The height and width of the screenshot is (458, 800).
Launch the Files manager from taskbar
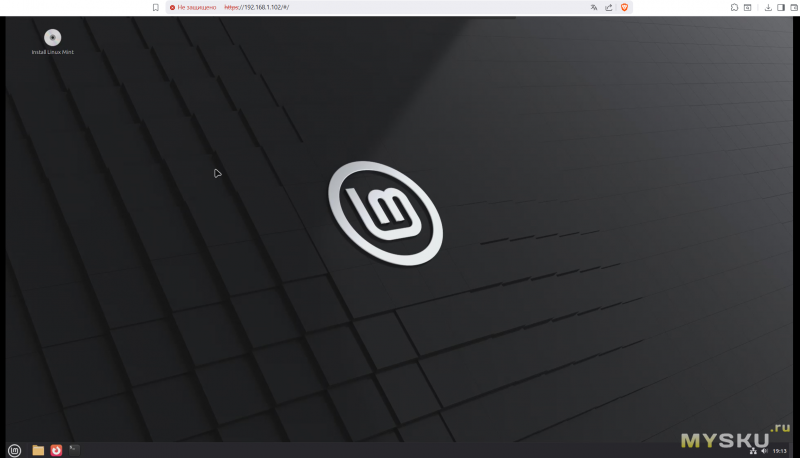[38, 449]
